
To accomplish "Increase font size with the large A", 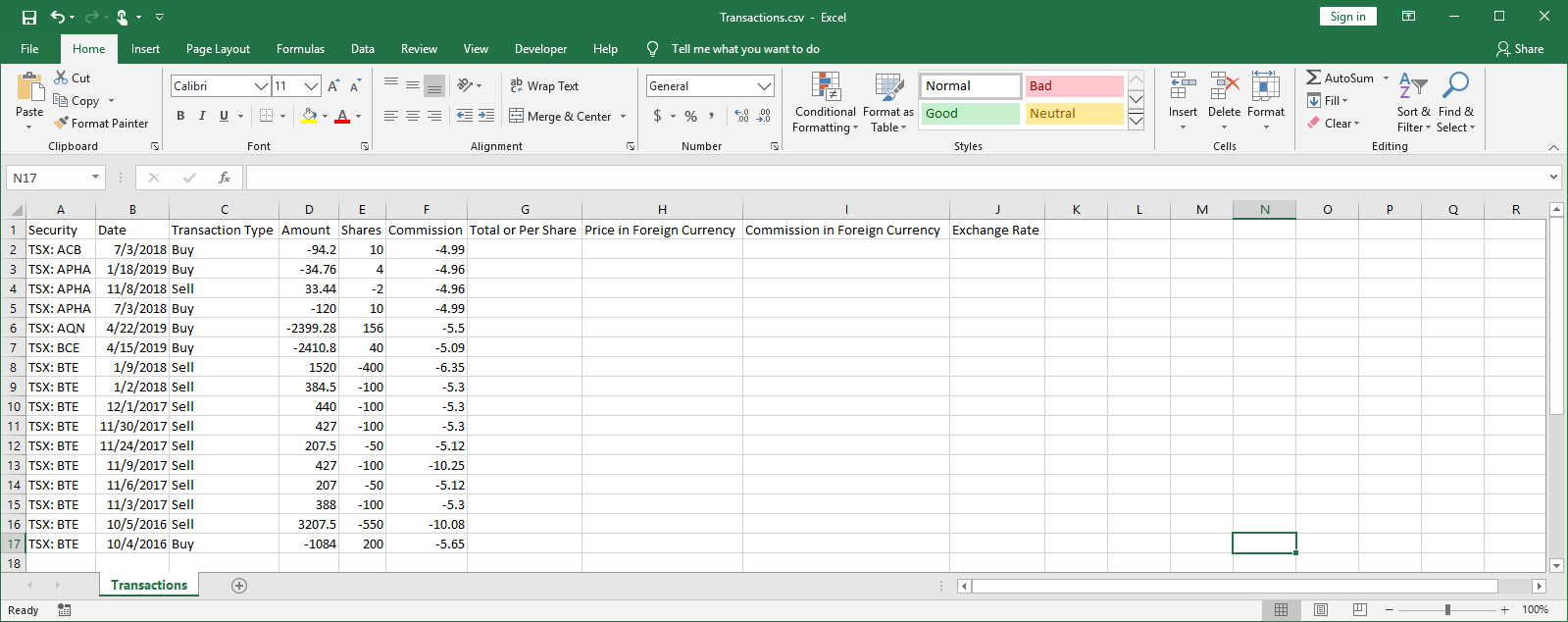I will (x=333, y=86).
